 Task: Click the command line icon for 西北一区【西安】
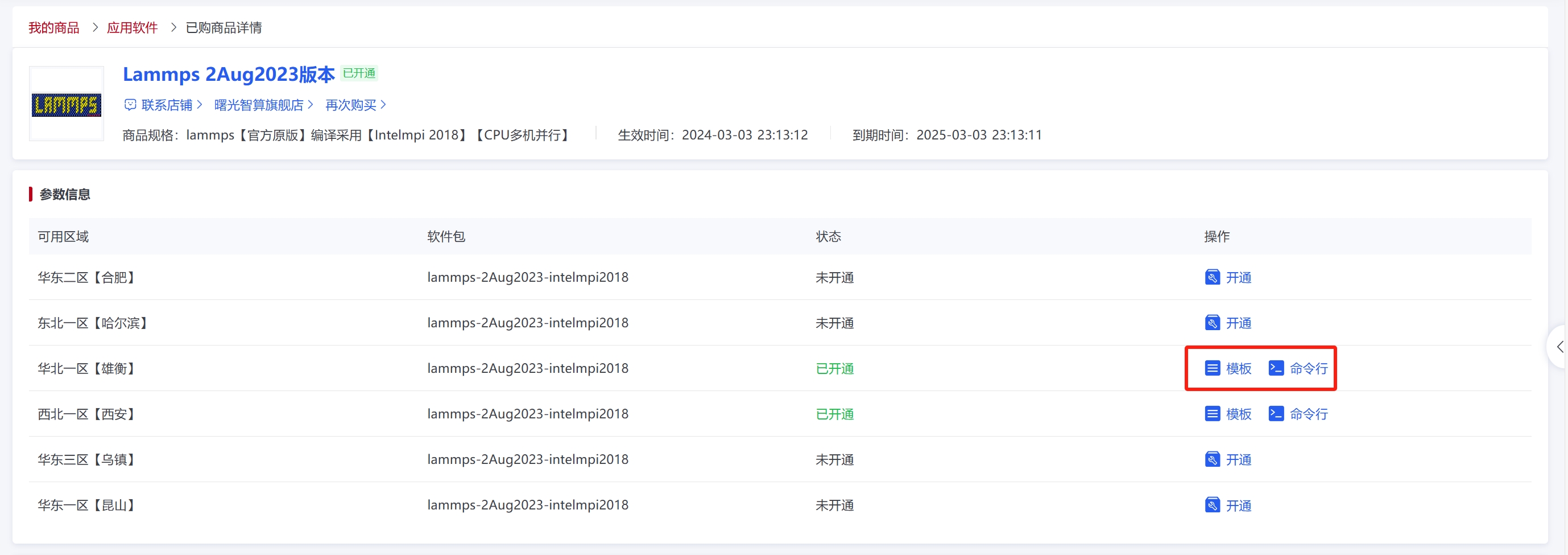click(1275, 414)
